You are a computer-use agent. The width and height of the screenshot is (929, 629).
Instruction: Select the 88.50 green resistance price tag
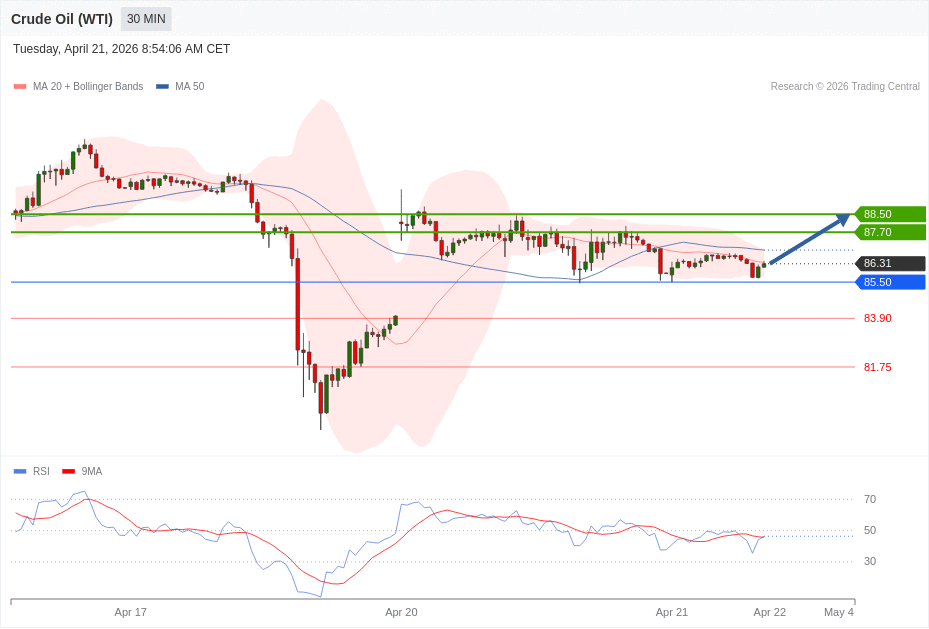coord(889,214)
